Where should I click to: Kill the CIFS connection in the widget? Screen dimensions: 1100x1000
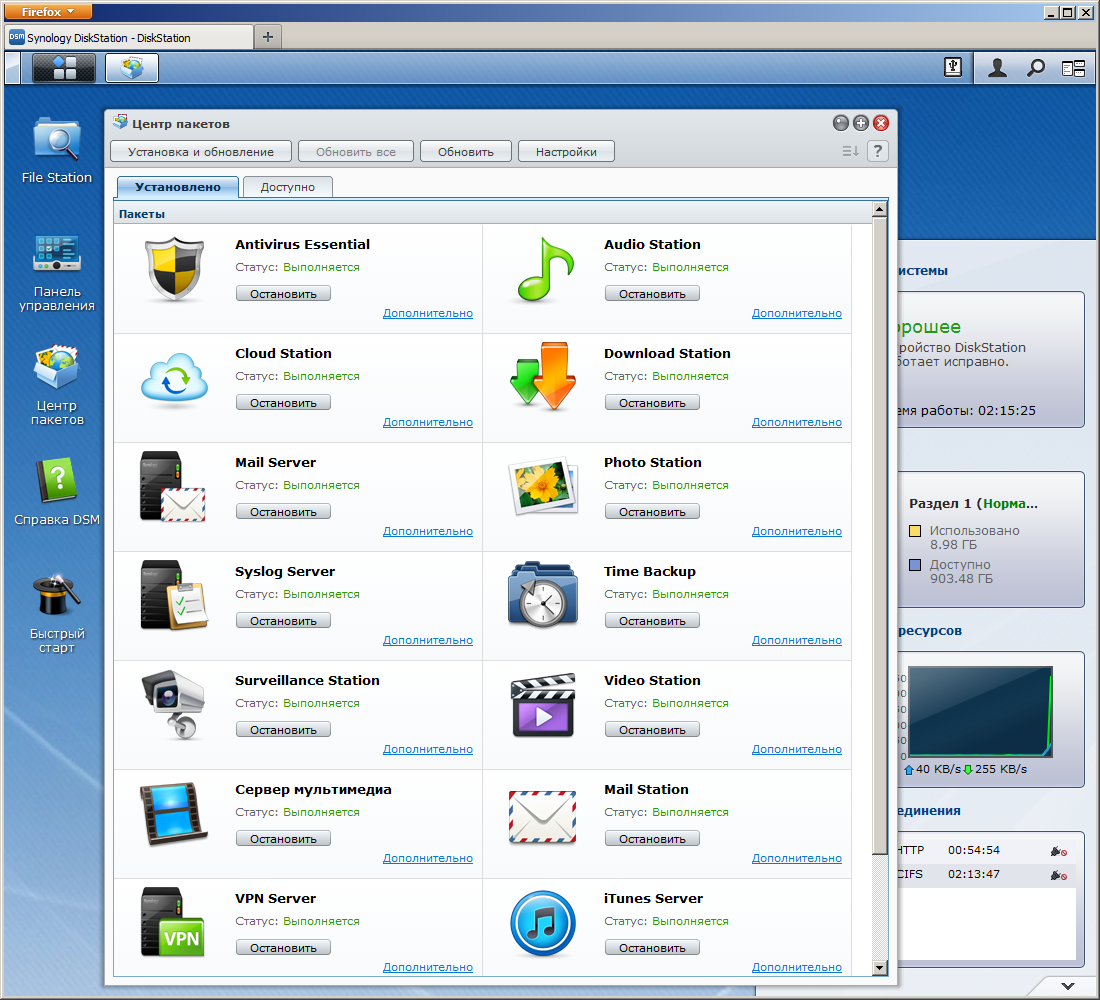click(x=1059, y=875)
